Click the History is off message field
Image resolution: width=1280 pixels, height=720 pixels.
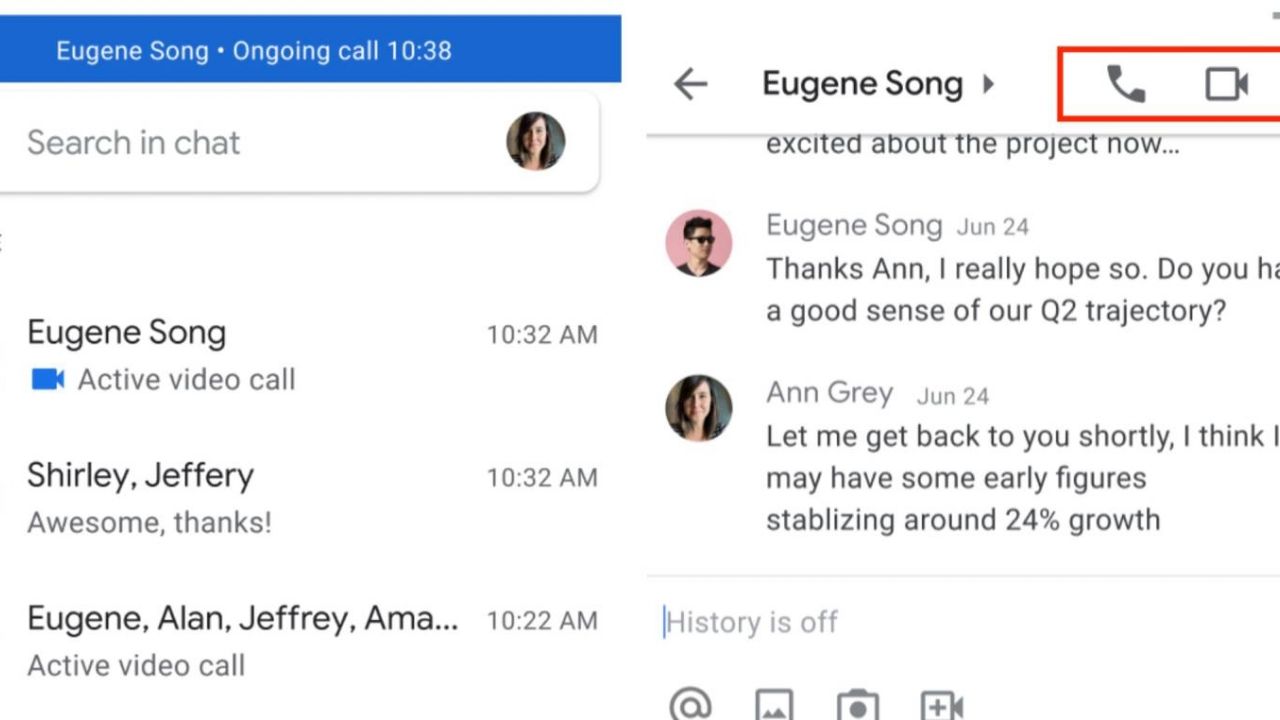(960, 622)
